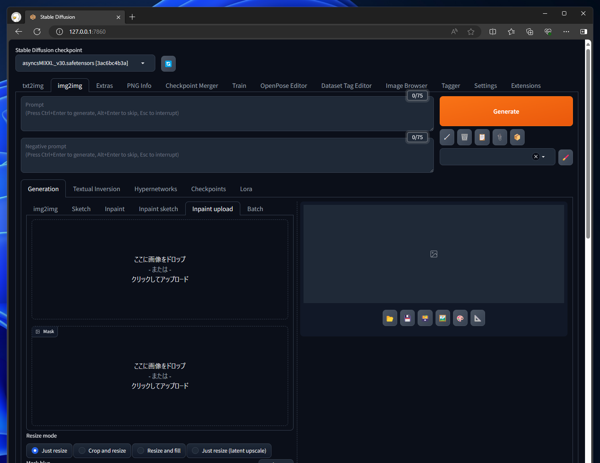Select the Batch sub-tab
600x463 pixels.
255,209
